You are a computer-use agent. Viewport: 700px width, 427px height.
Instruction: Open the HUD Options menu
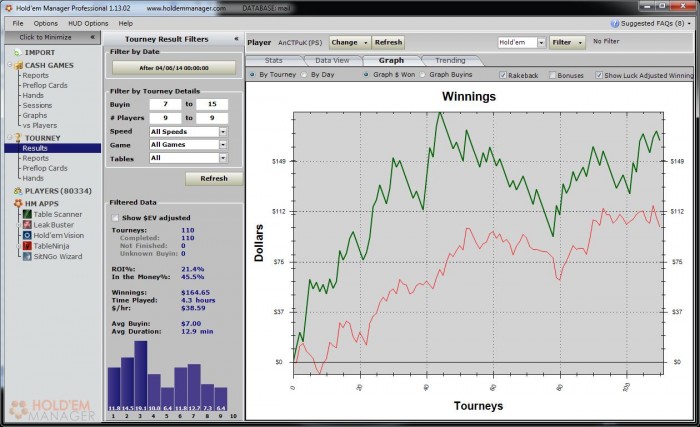(x=88, y=23)
